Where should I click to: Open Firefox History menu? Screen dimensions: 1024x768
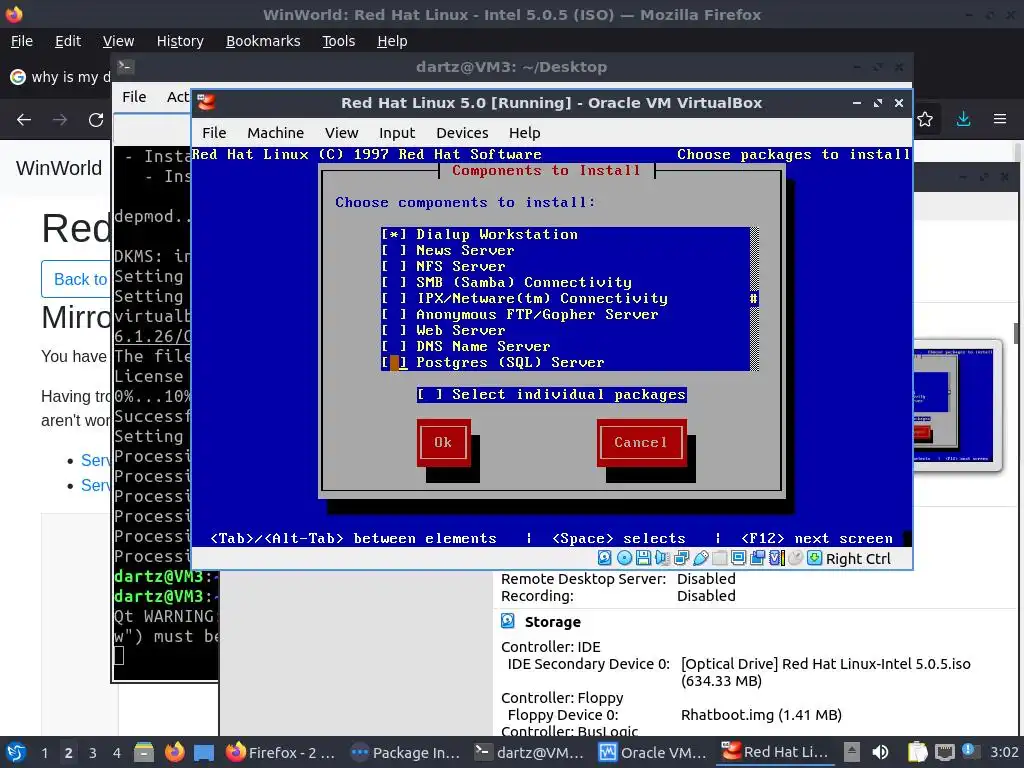pos(180,41)
